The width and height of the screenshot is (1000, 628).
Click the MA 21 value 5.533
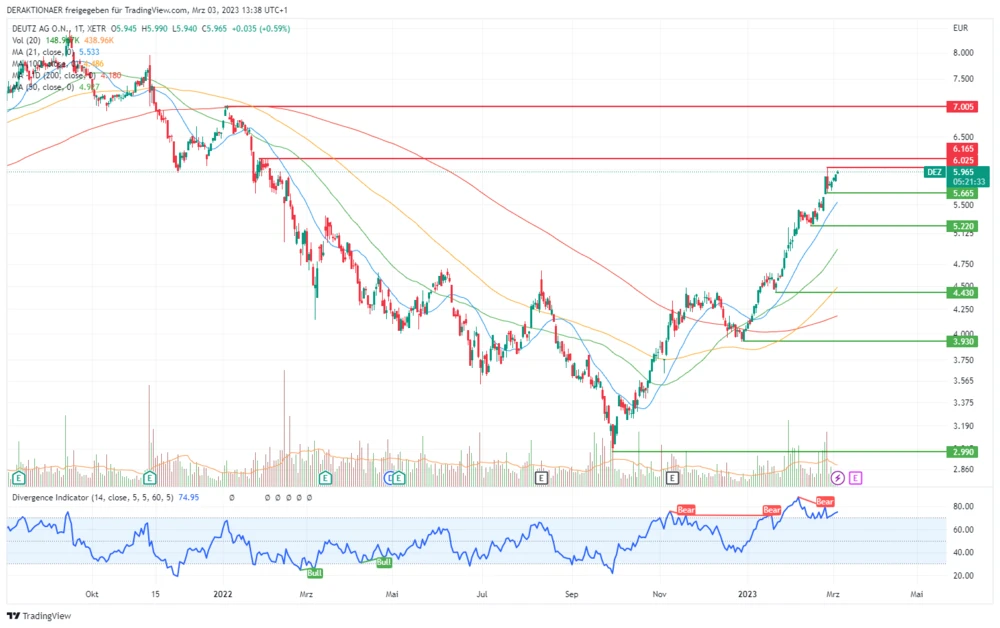[89, 52]
